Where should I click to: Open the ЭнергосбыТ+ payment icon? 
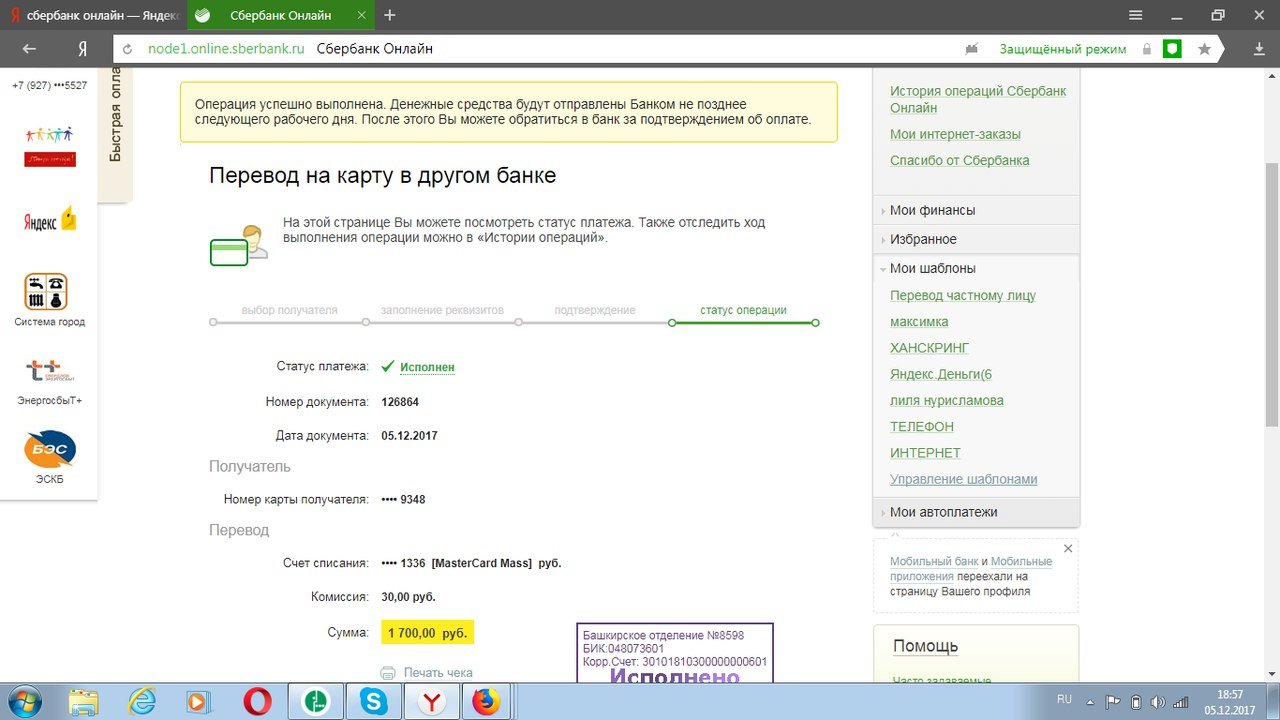click(x=49, y=372)
